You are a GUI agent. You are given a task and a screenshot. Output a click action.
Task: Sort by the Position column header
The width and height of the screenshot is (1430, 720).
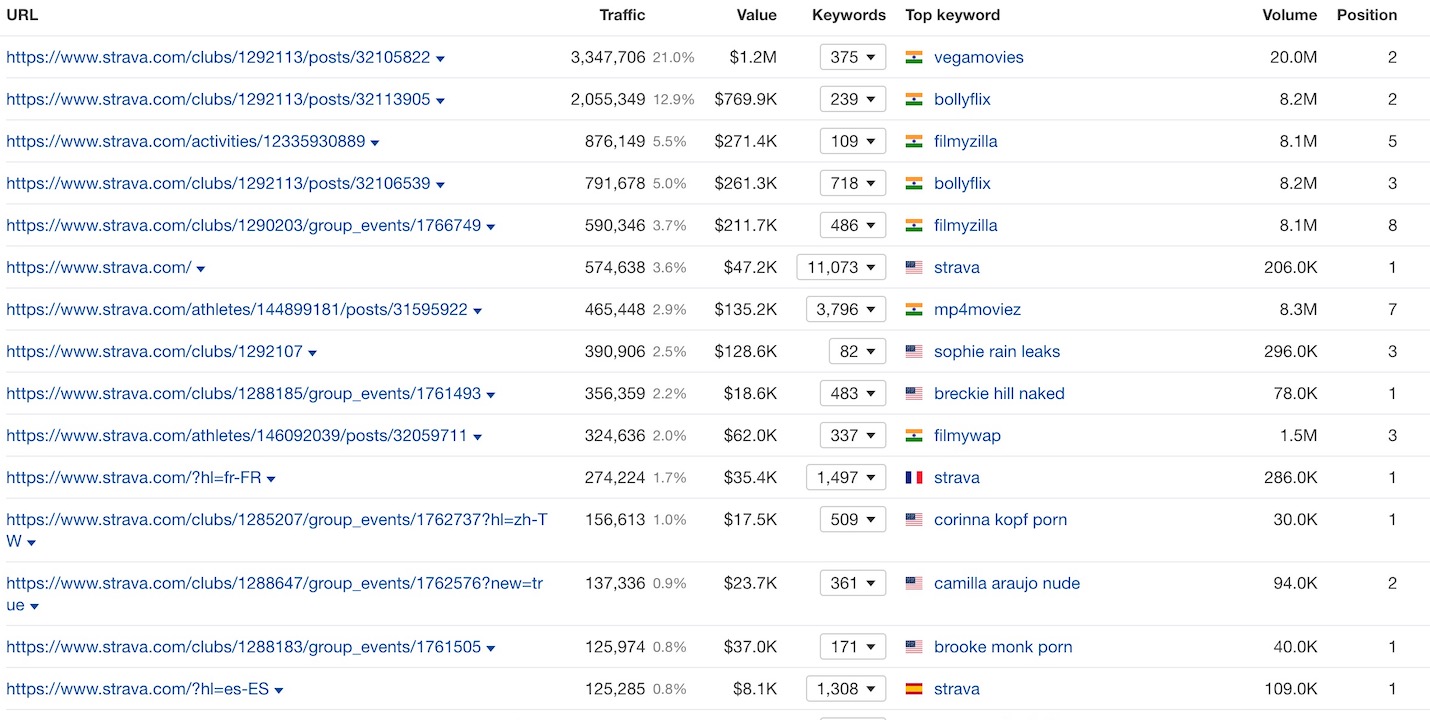coord(1366,15)
